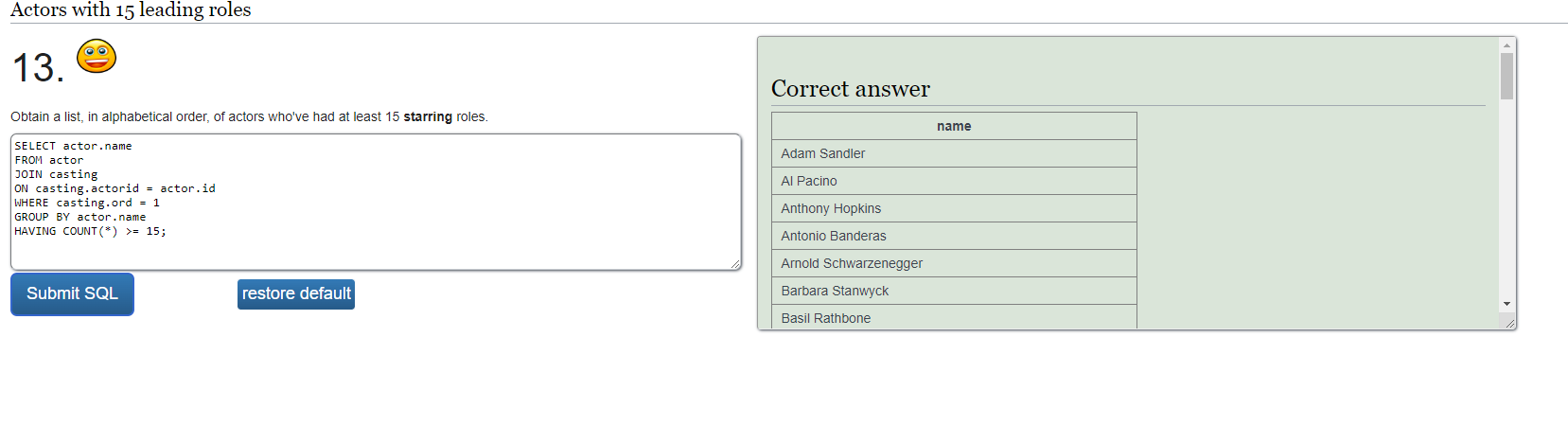Viewport: 1568px width, 426px height.
Task: Select the Basil Rathbone row
Action: [x=954, y=317]
